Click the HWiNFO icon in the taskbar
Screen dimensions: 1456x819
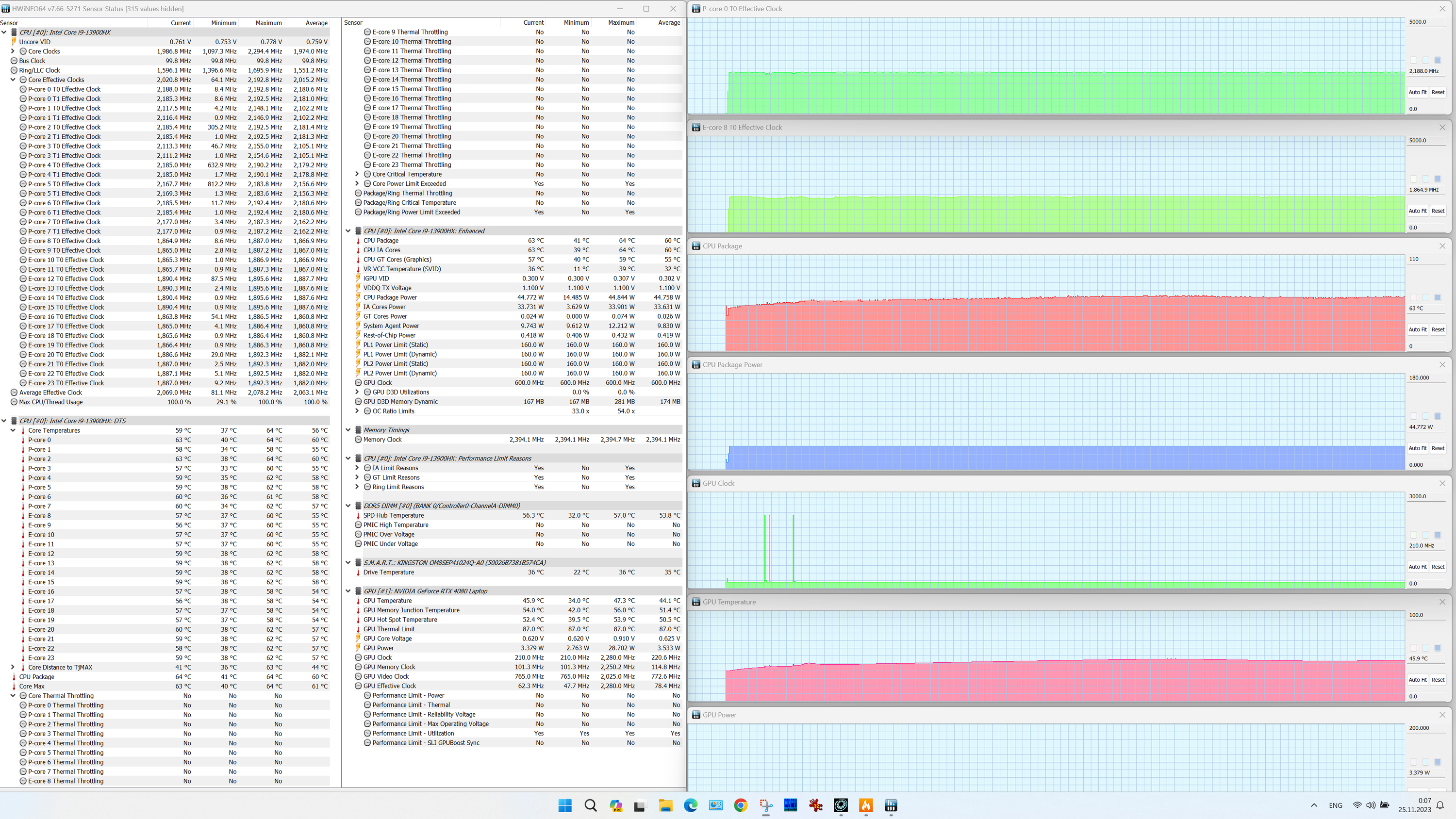pyautogui.click(x=891, y=805)
